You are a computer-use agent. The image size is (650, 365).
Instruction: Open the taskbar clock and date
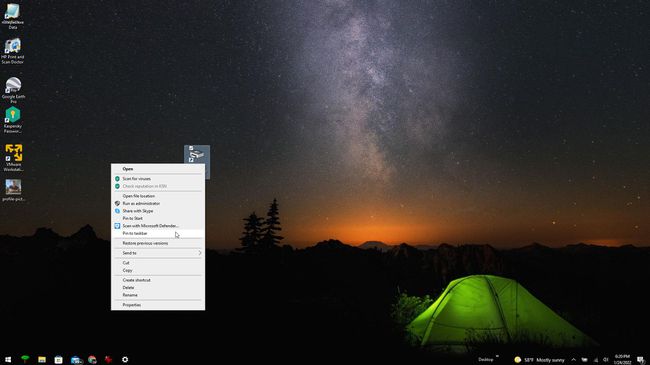[x=622, y=360]
